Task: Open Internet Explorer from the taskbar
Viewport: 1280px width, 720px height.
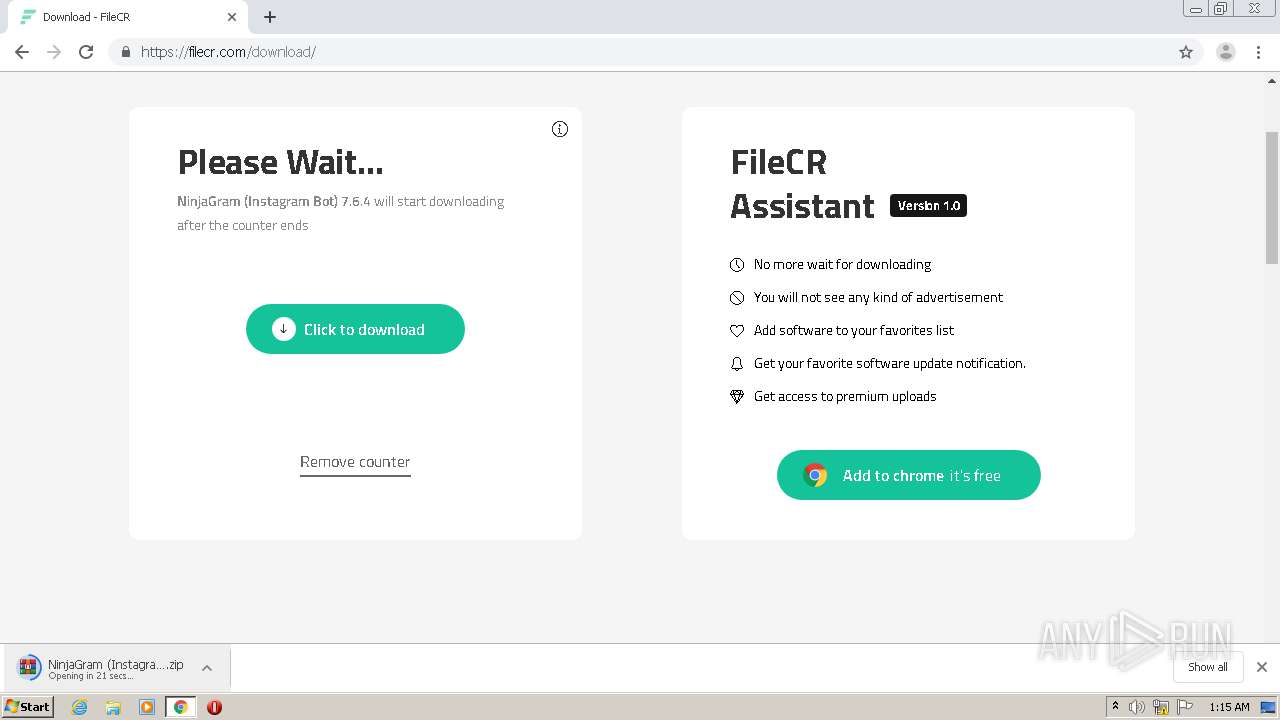Action: click(80, 707)
